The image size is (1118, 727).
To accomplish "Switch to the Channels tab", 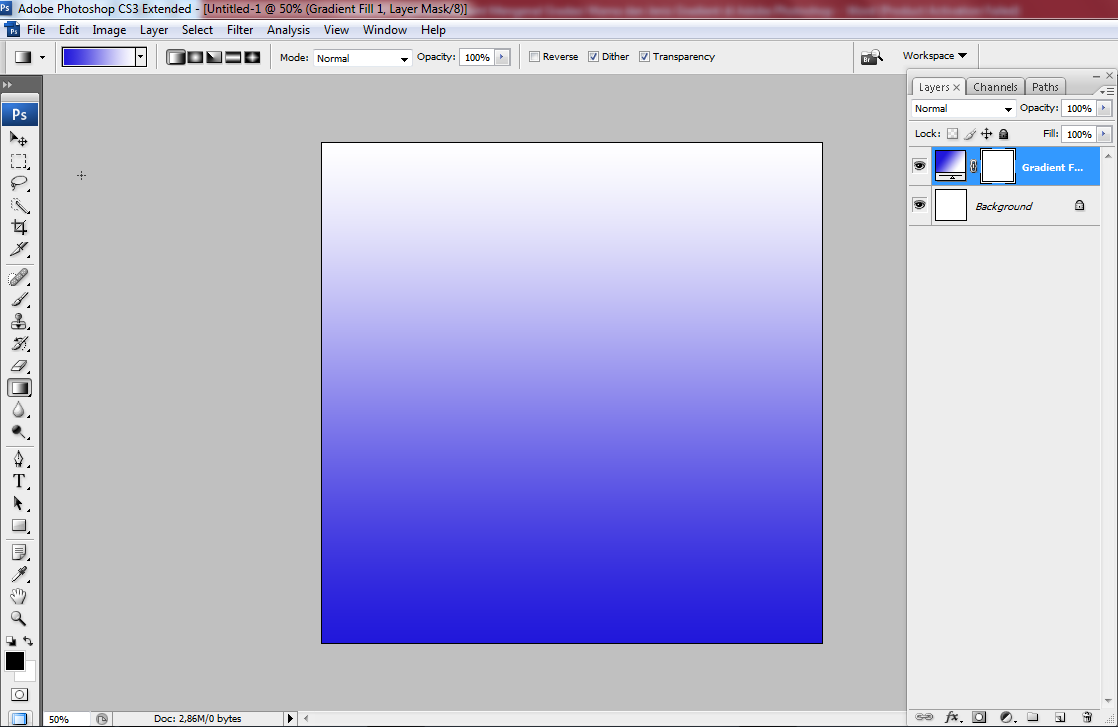I will coord(994,87).
